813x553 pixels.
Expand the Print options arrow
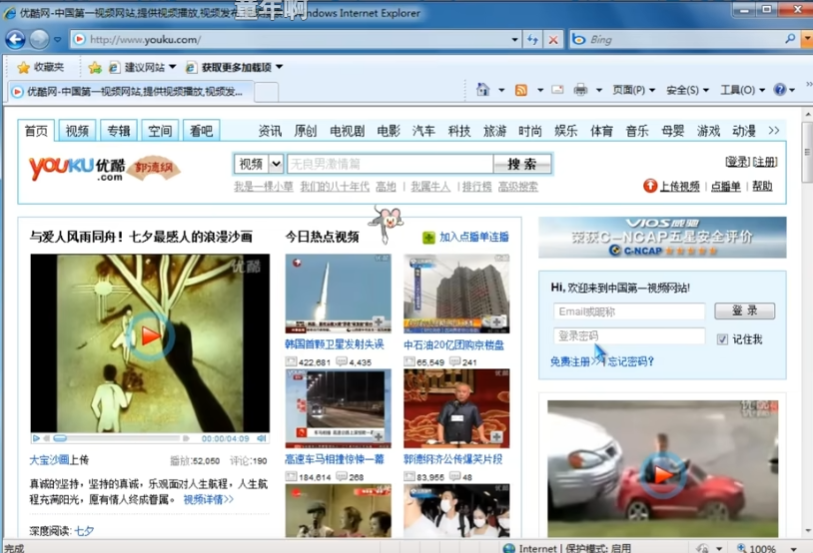pyautogui.click(x=599, y=90)
